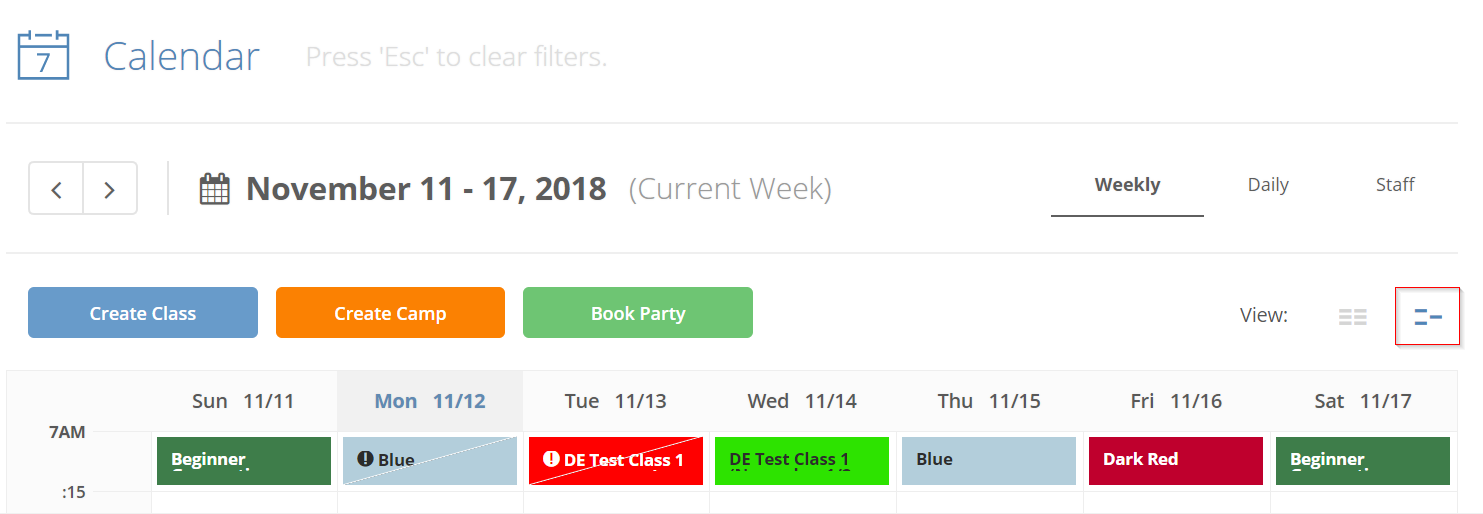Open Blue class on Thursday
Viewport: 1483px width, 514px height.
coord(989,461)
